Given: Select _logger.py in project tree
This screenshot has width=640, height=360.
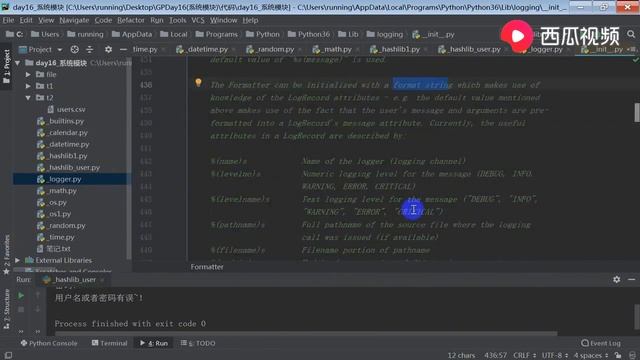Looking at the screenshot, I should (59, 179).
